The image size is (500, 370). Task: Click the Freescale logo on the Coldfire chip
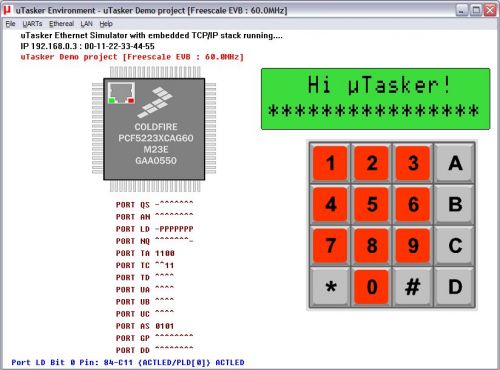[x=155, y=103]
